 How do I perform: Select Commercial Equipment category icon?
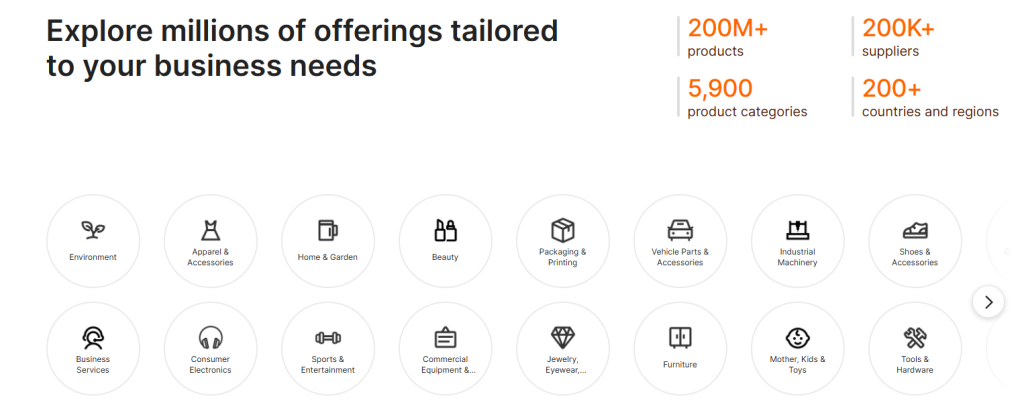click(445, 338)
